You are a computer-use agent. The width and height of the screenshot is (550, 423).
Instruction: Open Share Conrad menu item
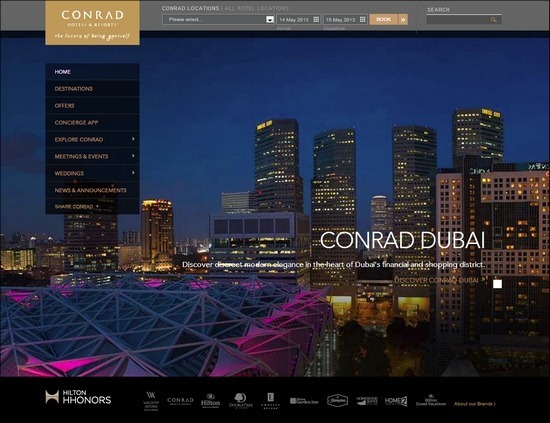tap(92, 207)
